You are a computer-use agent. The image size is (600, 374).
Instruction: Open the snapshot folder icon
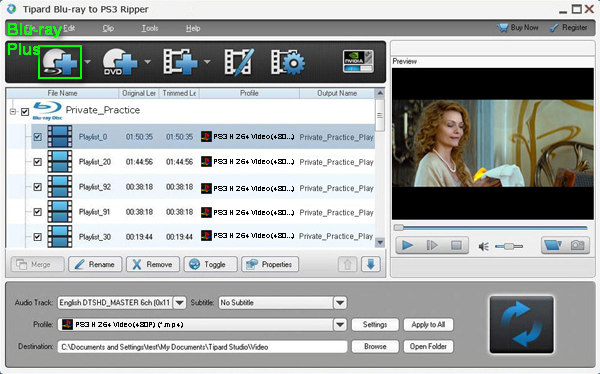point(553,245)
